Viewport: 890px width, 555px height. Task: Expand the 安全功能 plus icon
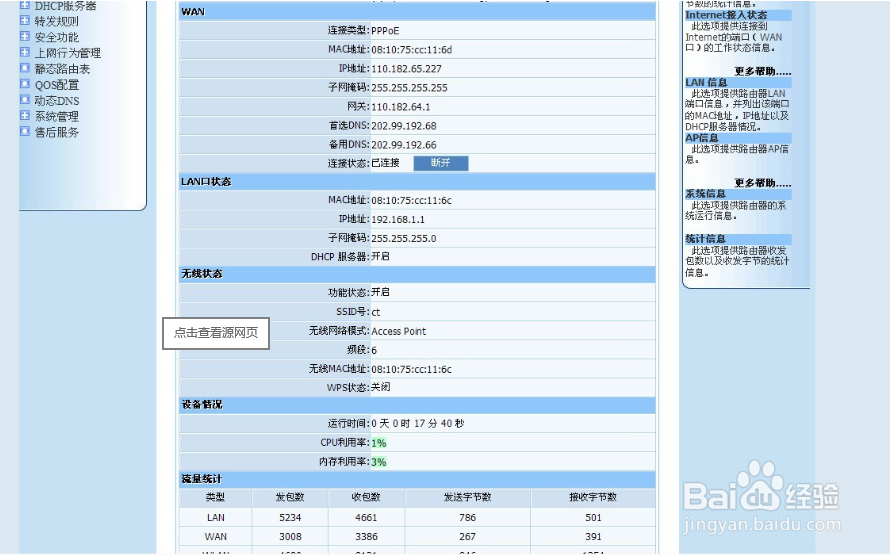click(x=24, y=37)
